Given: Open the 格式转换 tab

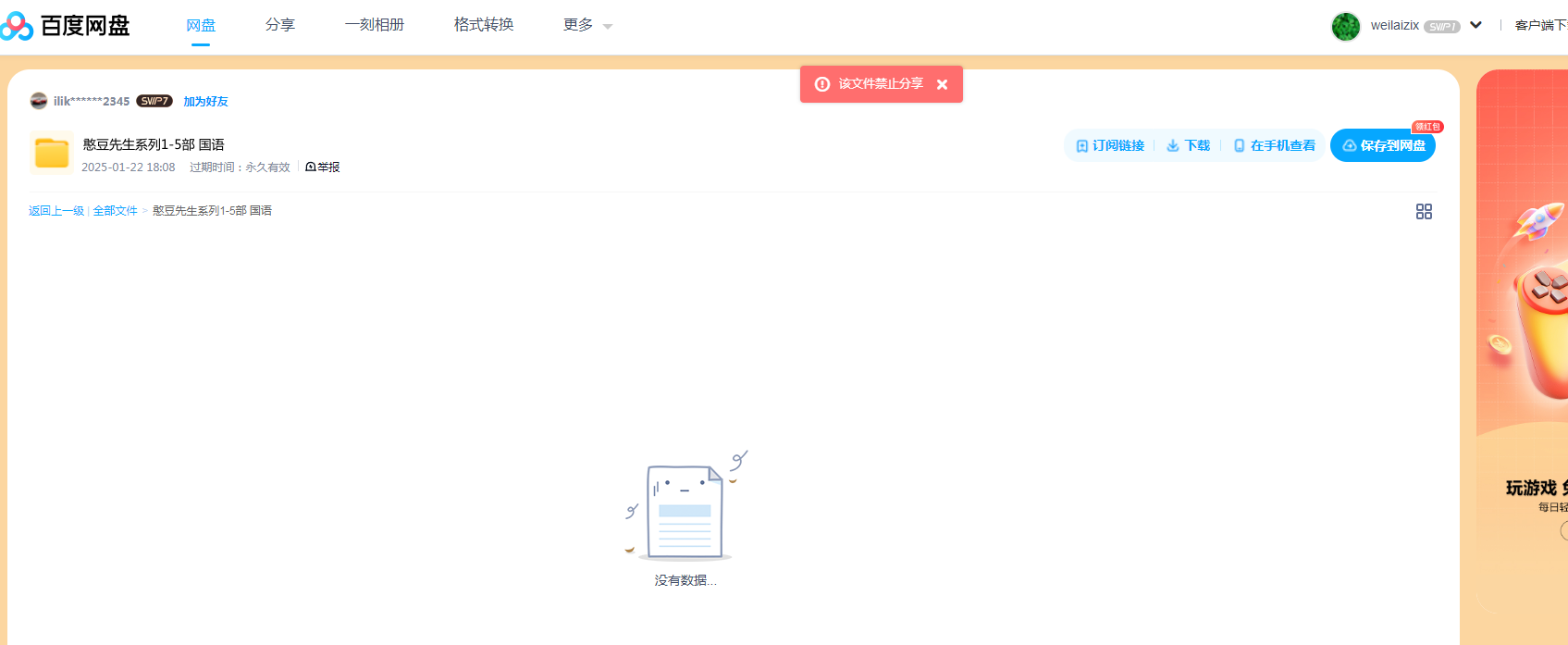Looking at the screenshot, I should pyautogui.click(x=484, y=25).
